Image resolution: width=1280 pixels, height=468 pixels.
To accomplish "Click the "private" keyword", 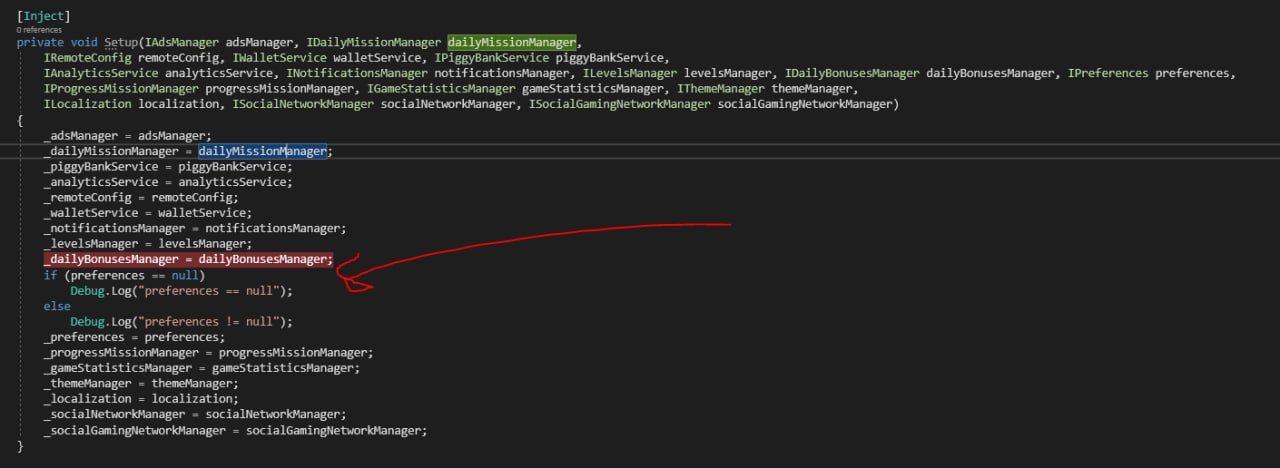I will click(x=40, y=43).
